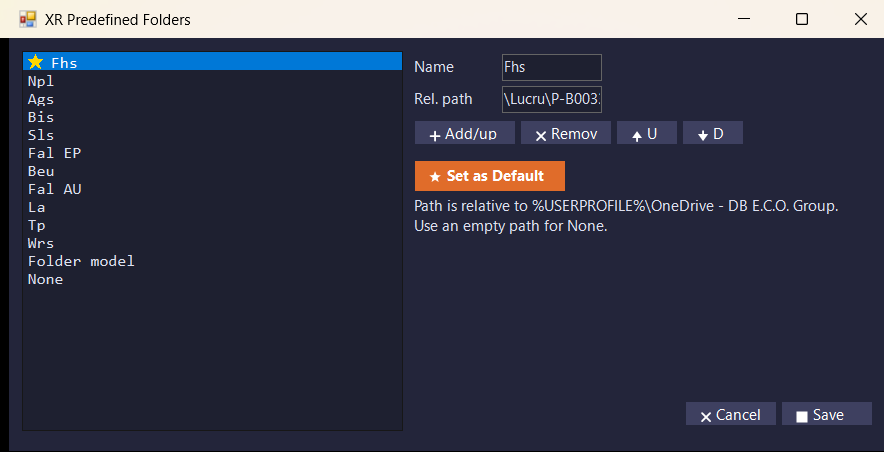Select the Npl folder entry
This screenshot has width=884, height=452.
tap(213, 81)
